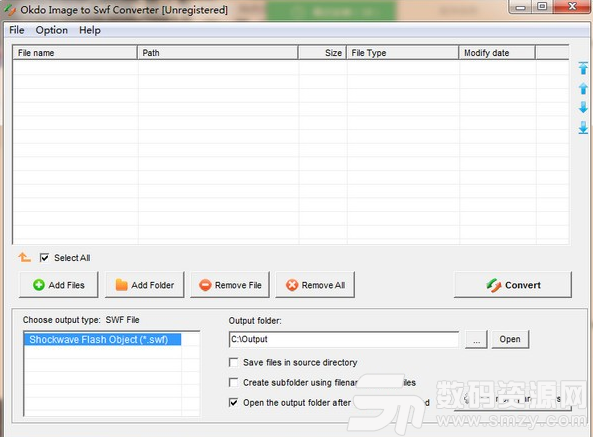Click the Add Files button
This screenshot has width=593, height=437.
[x=59, y=285]
